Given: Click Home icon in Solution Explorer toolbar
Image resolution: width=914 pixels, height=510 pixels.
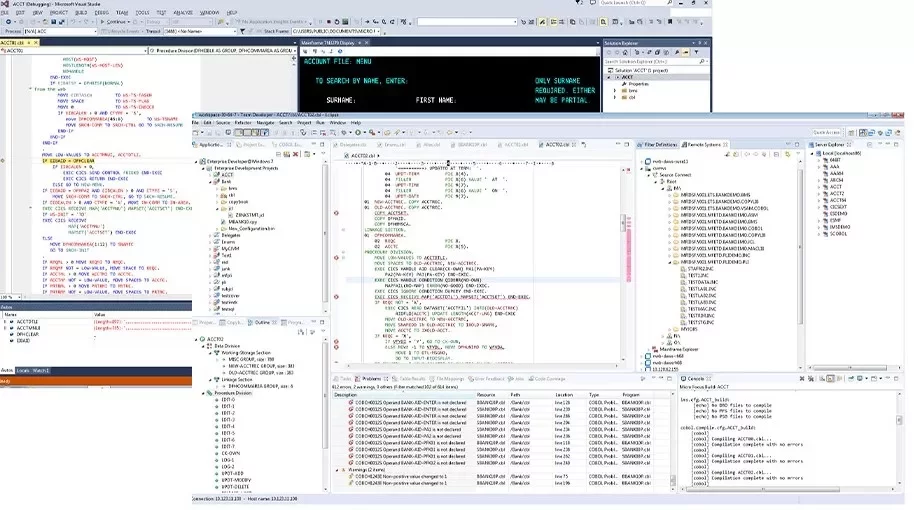Looking at the screenshot, I should [625, 52].
